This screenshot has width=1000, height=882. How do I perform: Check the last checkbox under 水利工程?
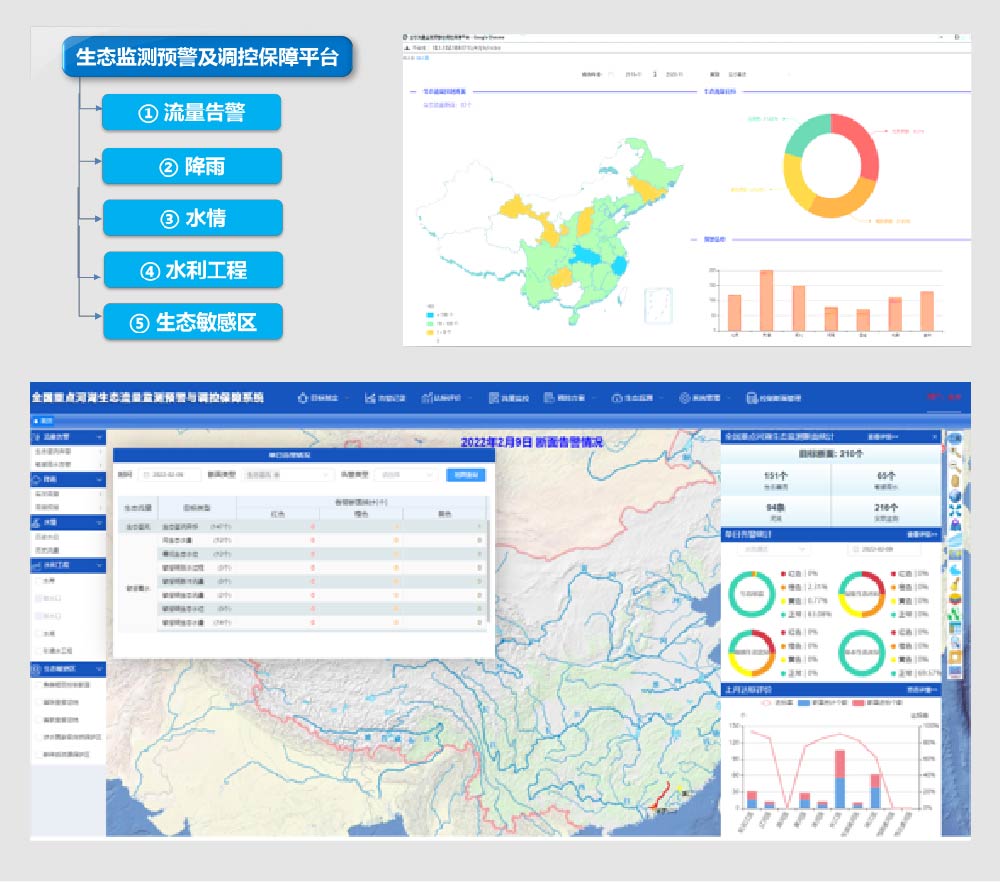coord(39,651)
